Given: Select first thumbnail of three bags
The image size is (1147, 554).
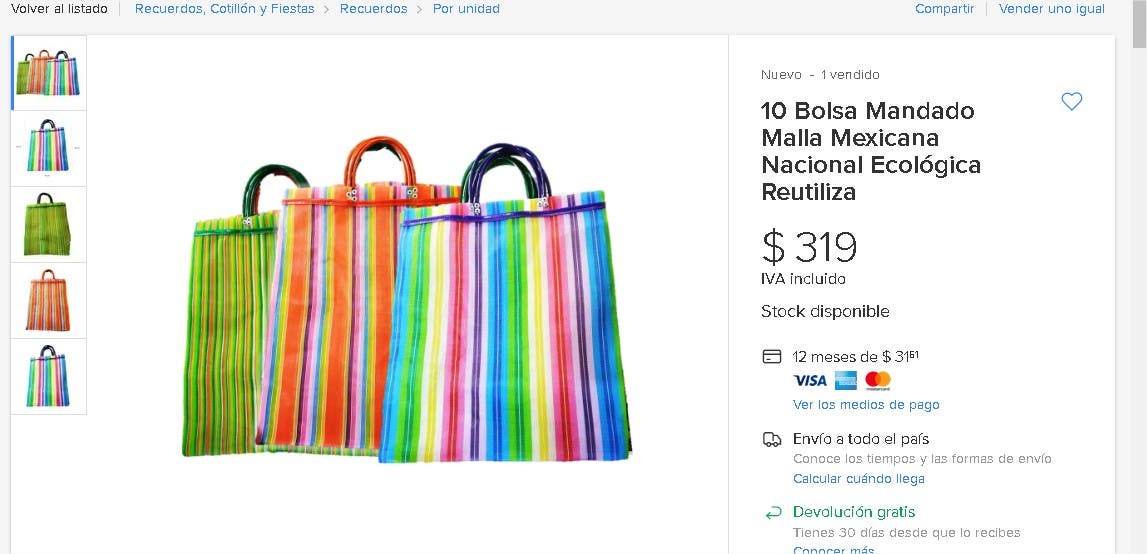Looking at the screenshot, I should point(49,73).
